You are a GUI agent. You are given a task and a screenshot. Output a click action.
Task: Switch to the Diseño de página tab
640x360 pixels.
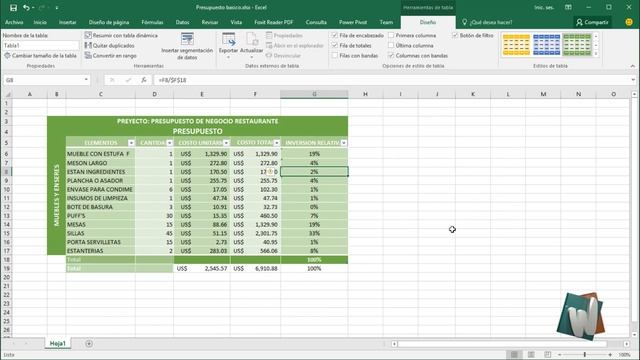(109, 22)
